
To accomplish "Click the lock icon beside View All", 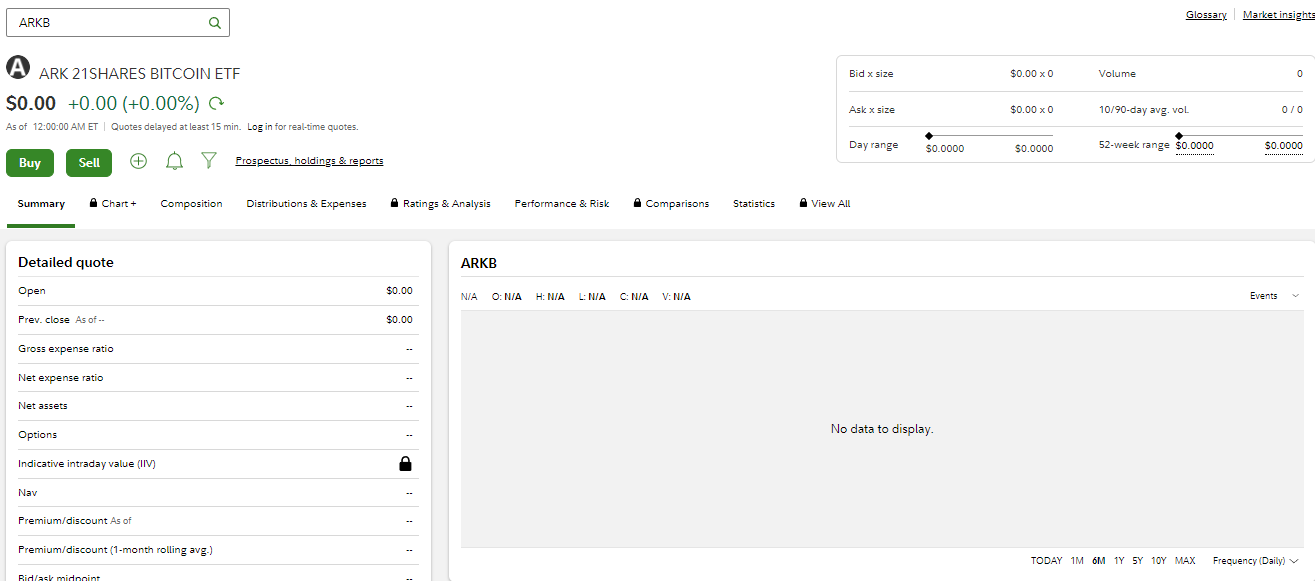I will 804,203.
